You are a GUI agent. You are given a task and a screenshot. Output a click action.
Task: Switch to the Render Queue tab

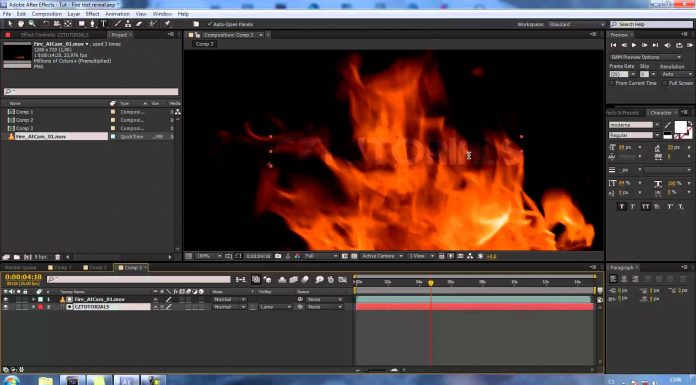(x=20, y=268)
